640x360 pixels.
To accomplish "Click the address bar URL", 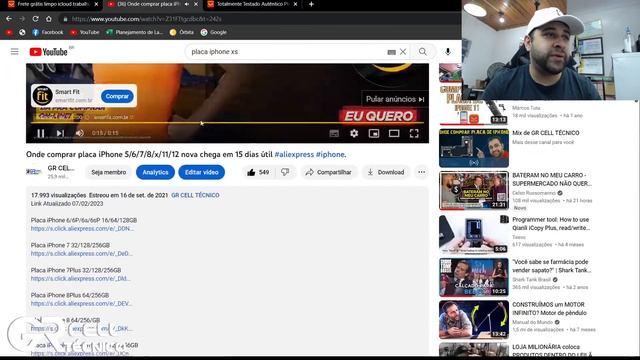I will coord(147,19).
